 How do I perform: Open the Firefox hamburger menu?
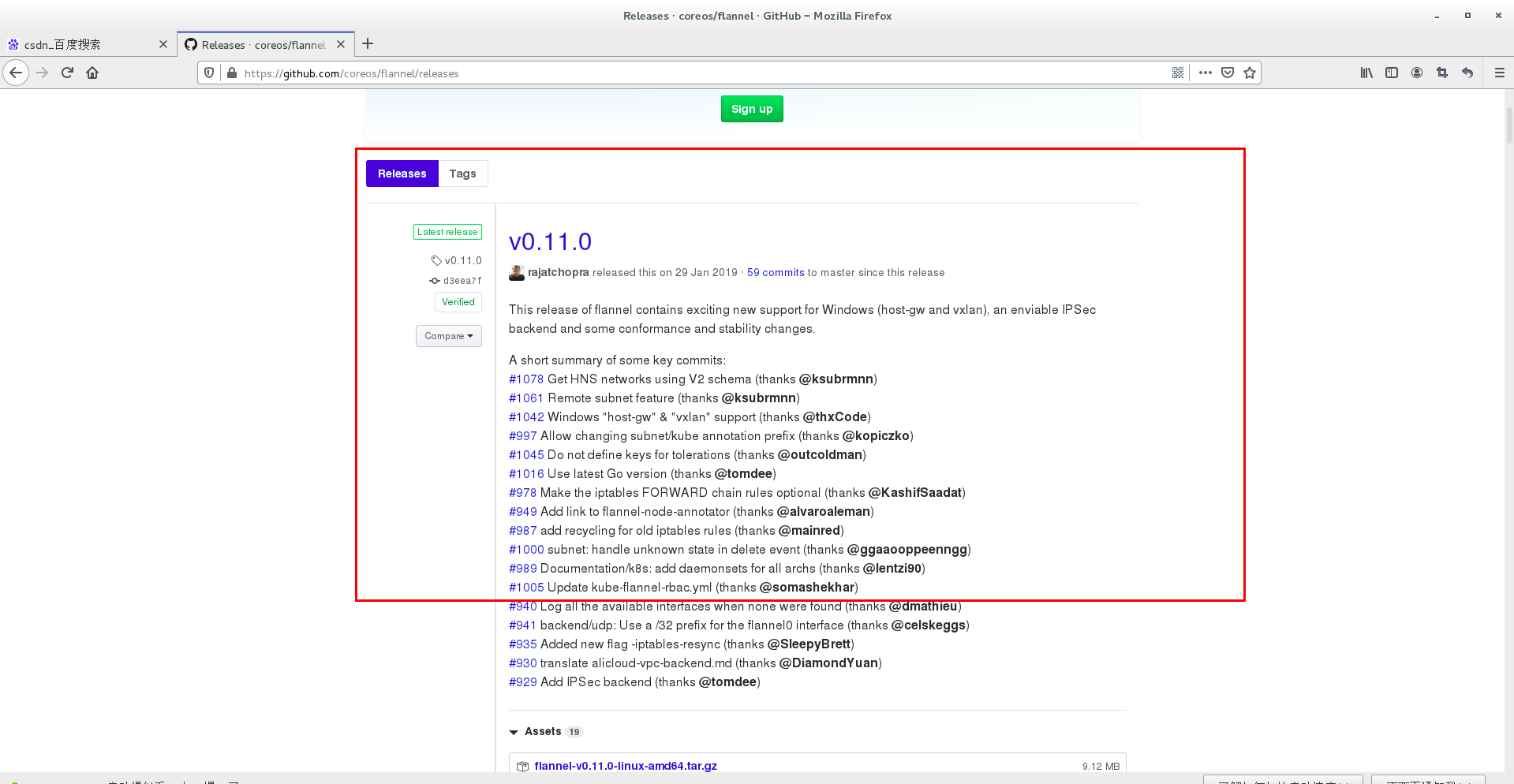coord(1500,73)
